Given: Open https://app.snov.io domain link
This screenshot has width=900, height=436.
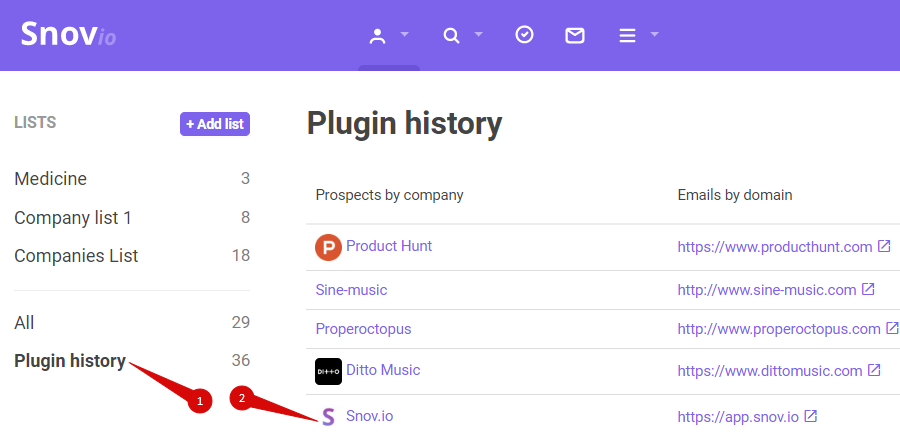Looking at the screenshot, I should (738, 417).
